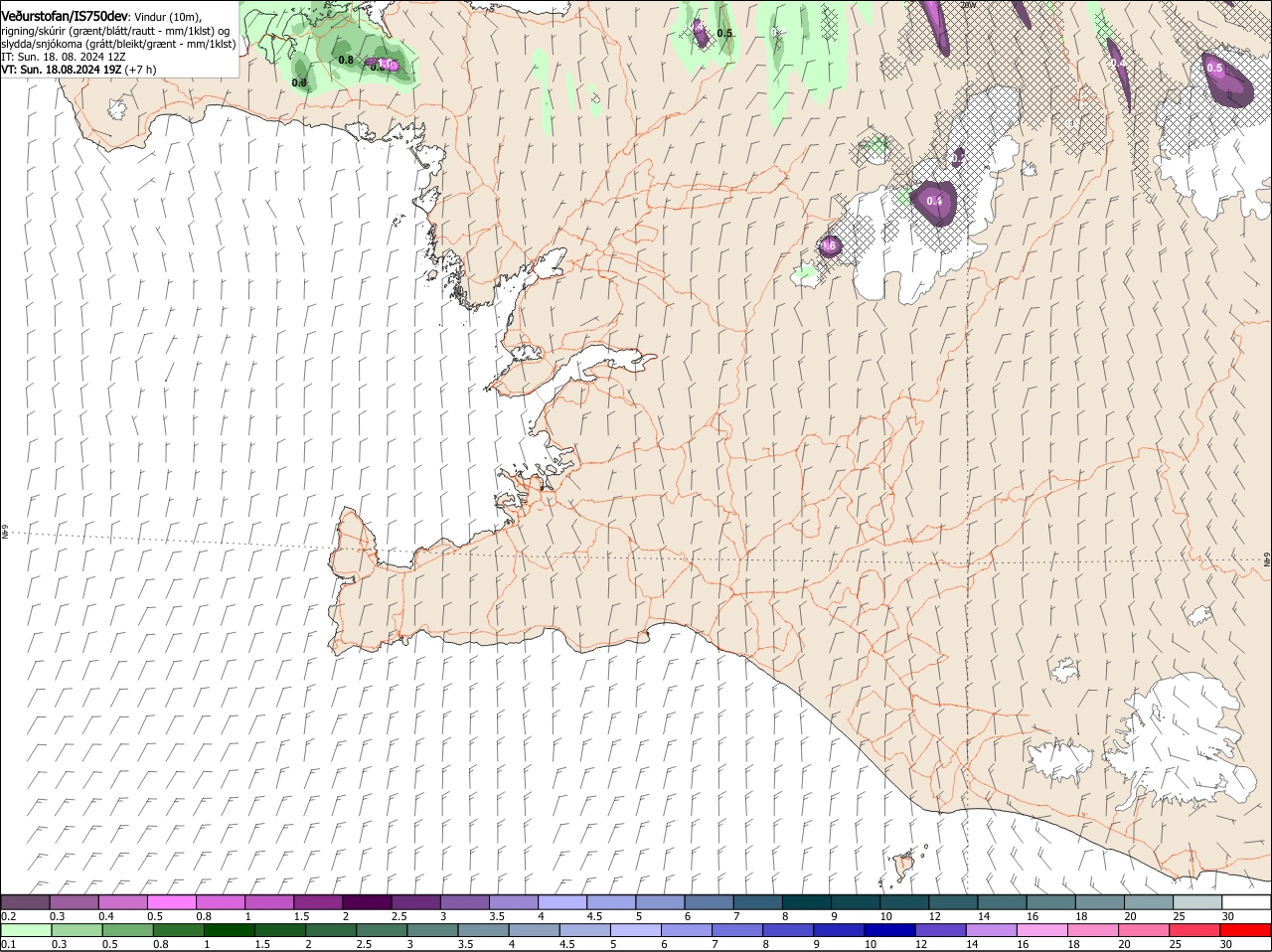This screenshot has height=952, width=1272.
Task: Select the lower legend swatch starting at 7
Action: click(x=736, y=931)
